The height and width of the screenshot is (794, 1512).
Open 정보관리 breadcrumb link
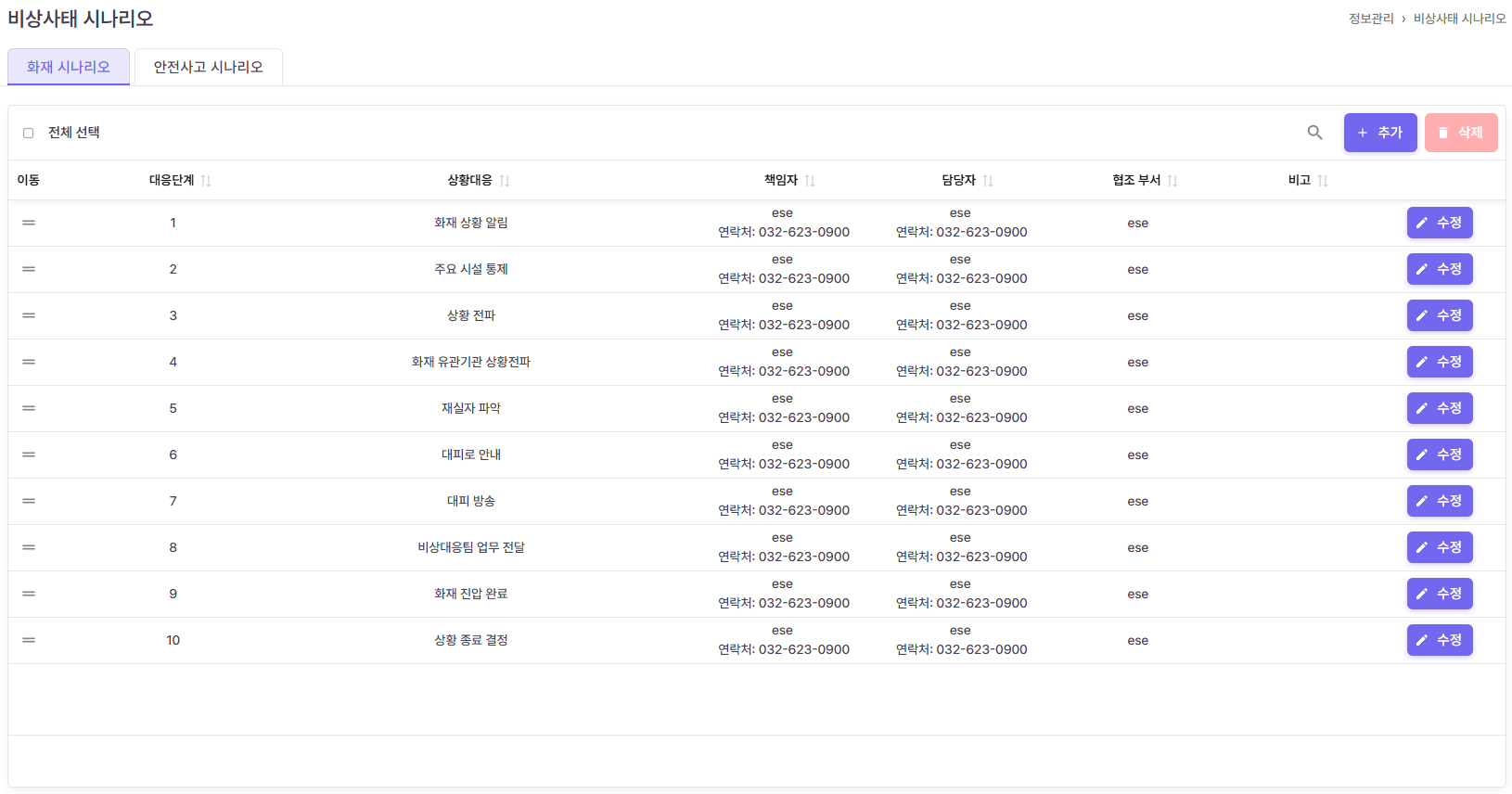(1370, 19)
